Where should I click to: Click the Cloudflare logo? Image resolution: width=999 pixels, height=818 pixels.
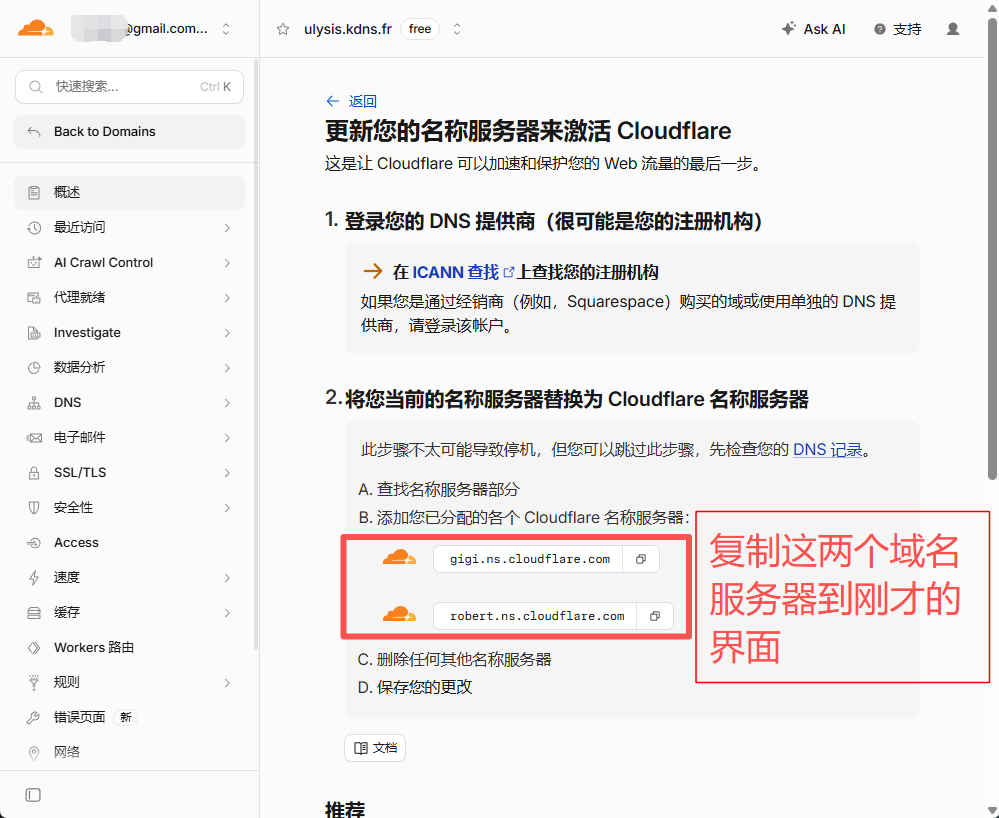(x=35, y=29)
